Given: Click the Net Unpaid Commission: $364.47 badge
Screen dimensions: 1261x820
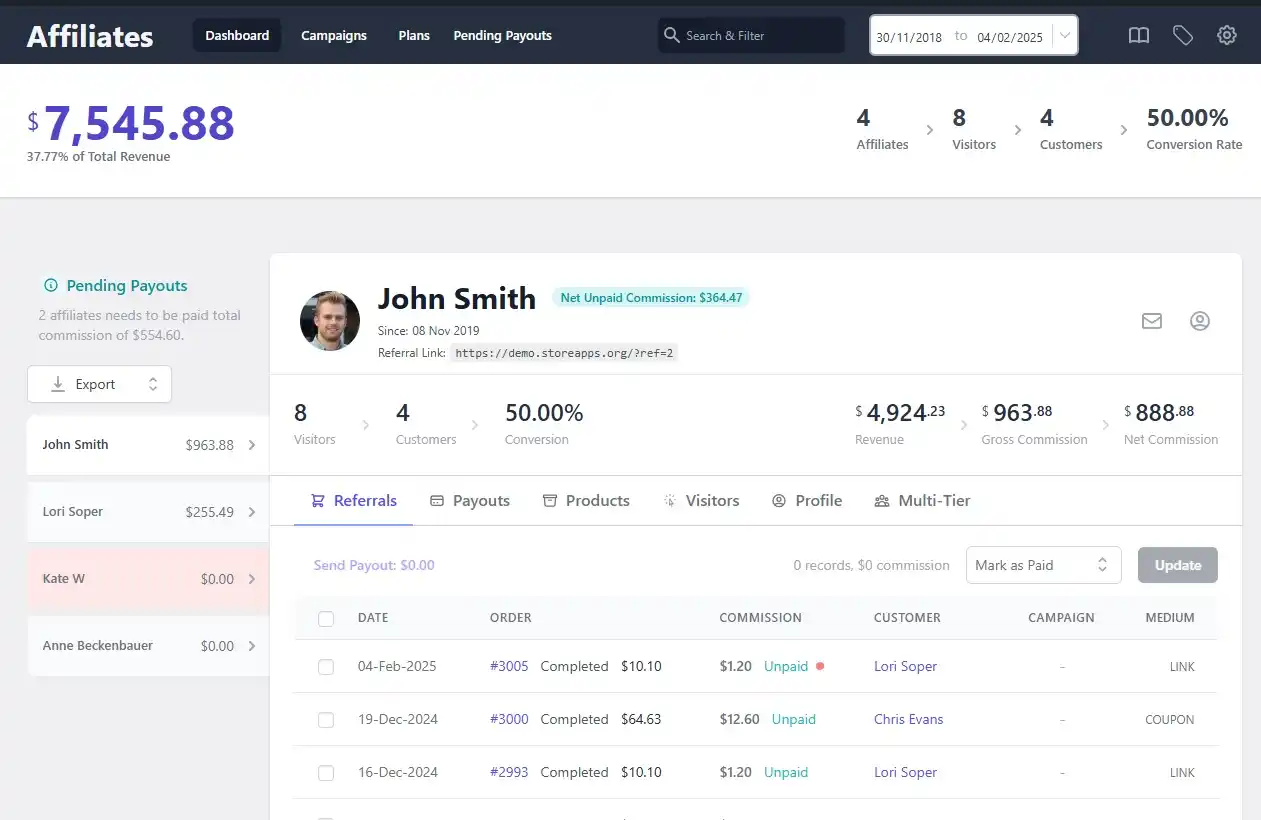Looking at the screenshot, I should click(651, 298).
